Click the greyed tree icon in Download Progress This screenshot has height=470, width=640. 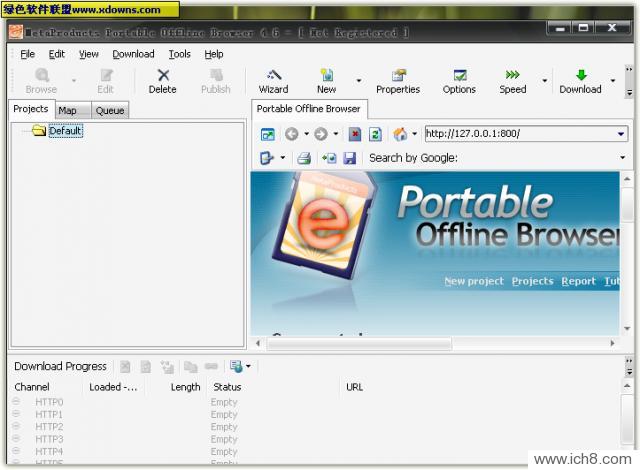tap(167, 367)
